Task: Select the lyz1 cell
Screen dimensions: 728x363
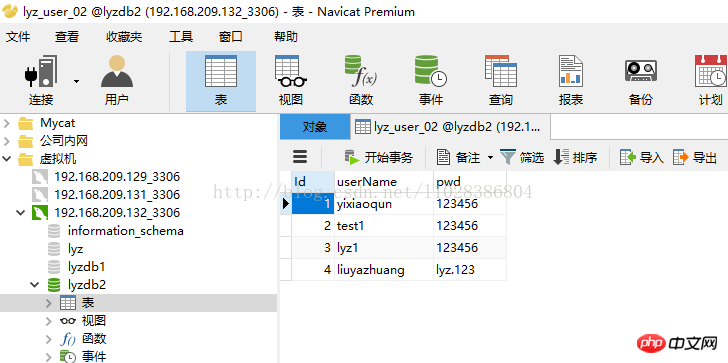Action: point(384,247)
